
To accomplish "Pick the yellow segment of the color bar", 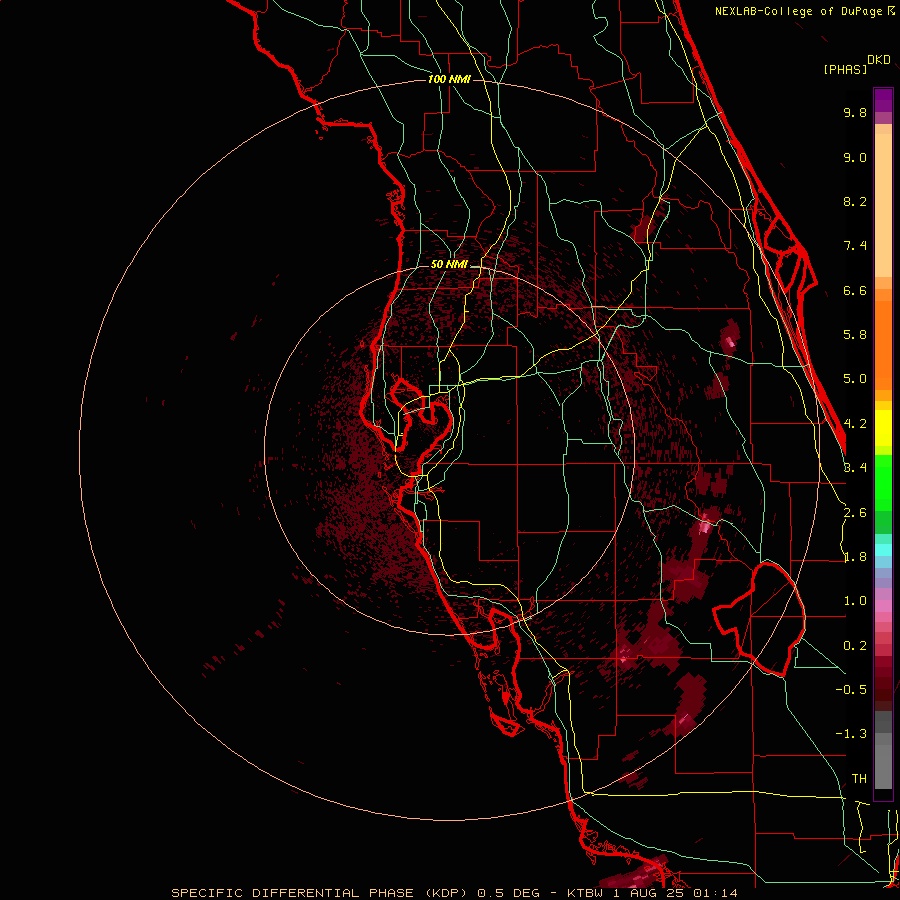I will pyautogui.click(x=883, y=428).
